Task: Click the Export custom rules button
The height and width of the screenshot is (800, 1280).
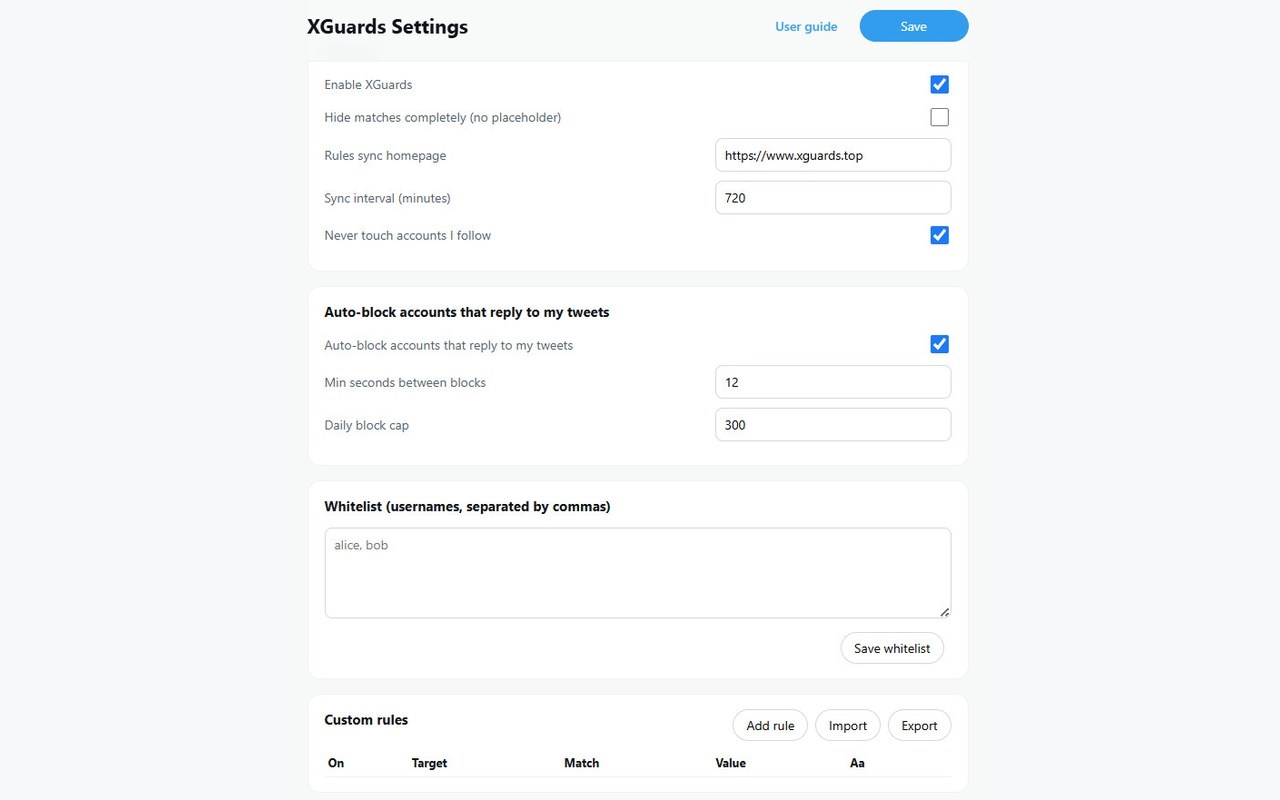Action: pyautogui.click(x=919, y=725)
